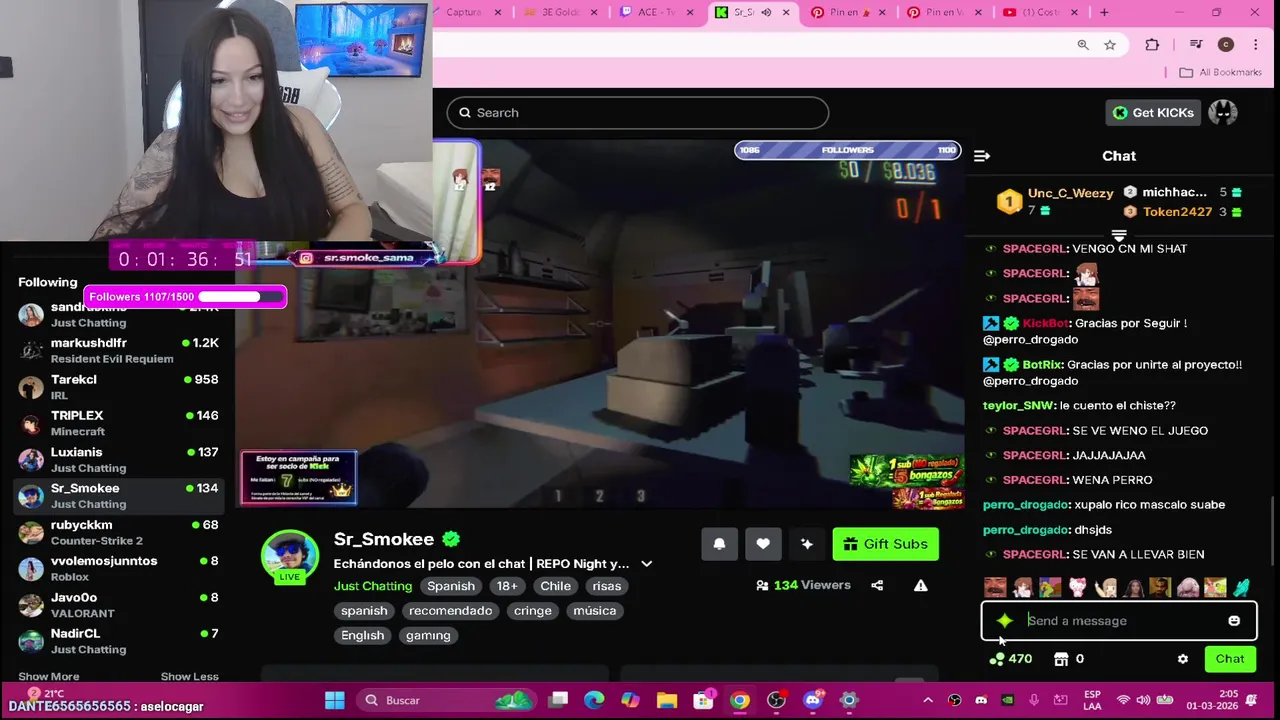Click the heart follow icon

point(763,544)
